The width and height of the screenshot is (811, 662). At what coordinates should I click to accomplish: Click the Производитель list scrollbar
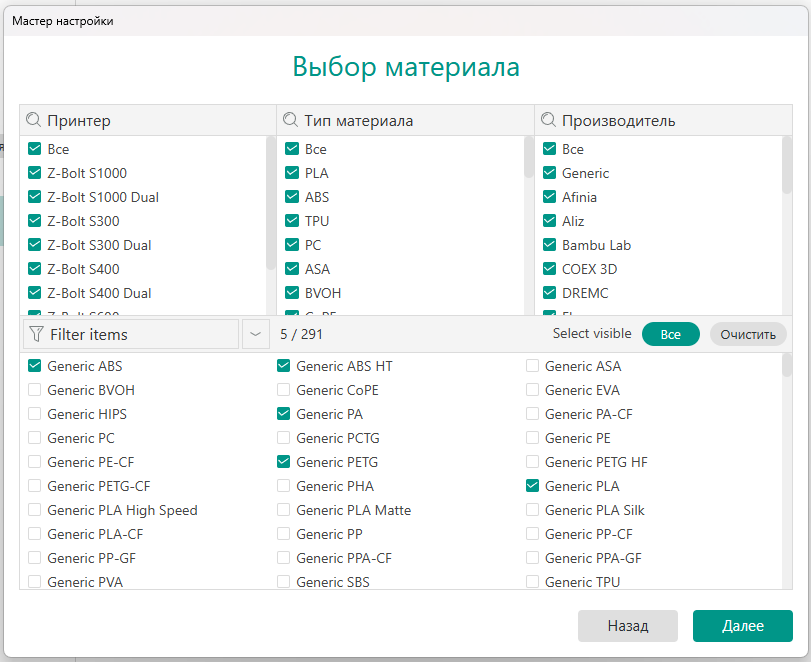(787, 165)
